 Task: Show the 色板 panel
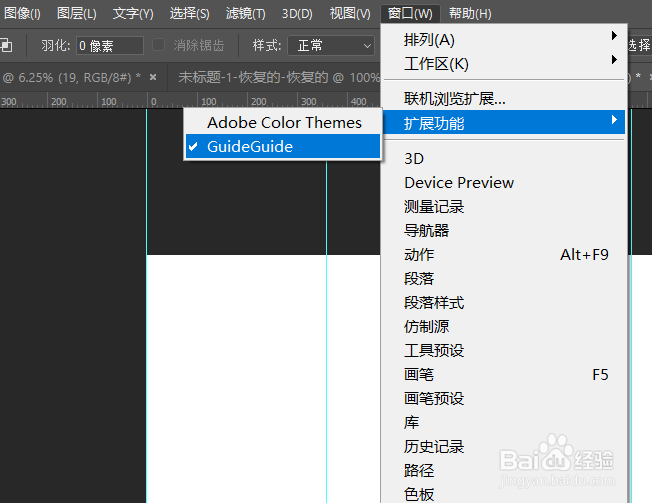[x=504, y=494]
